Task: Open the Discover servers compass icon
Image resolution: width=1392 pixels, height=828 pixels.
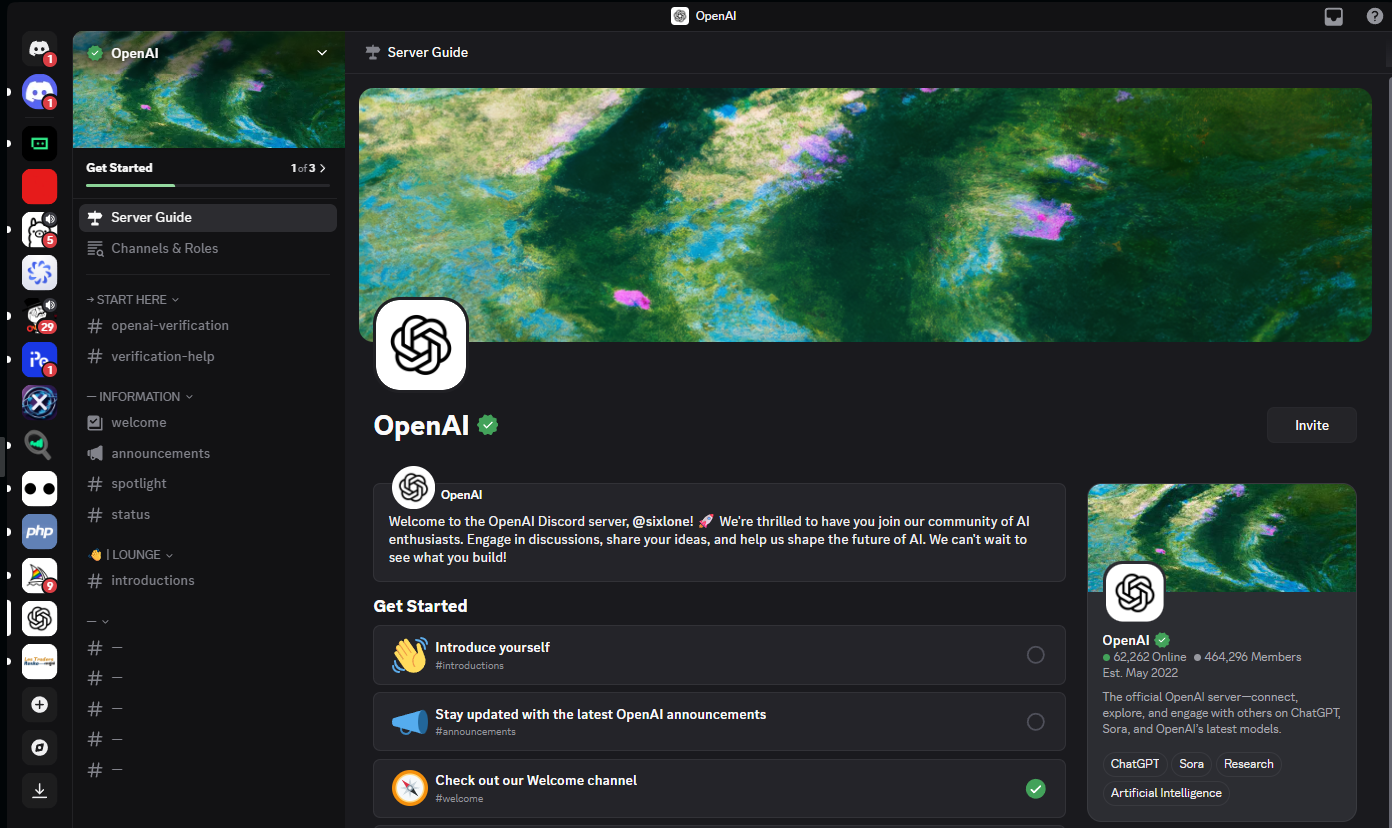Action: coord(40,748)
